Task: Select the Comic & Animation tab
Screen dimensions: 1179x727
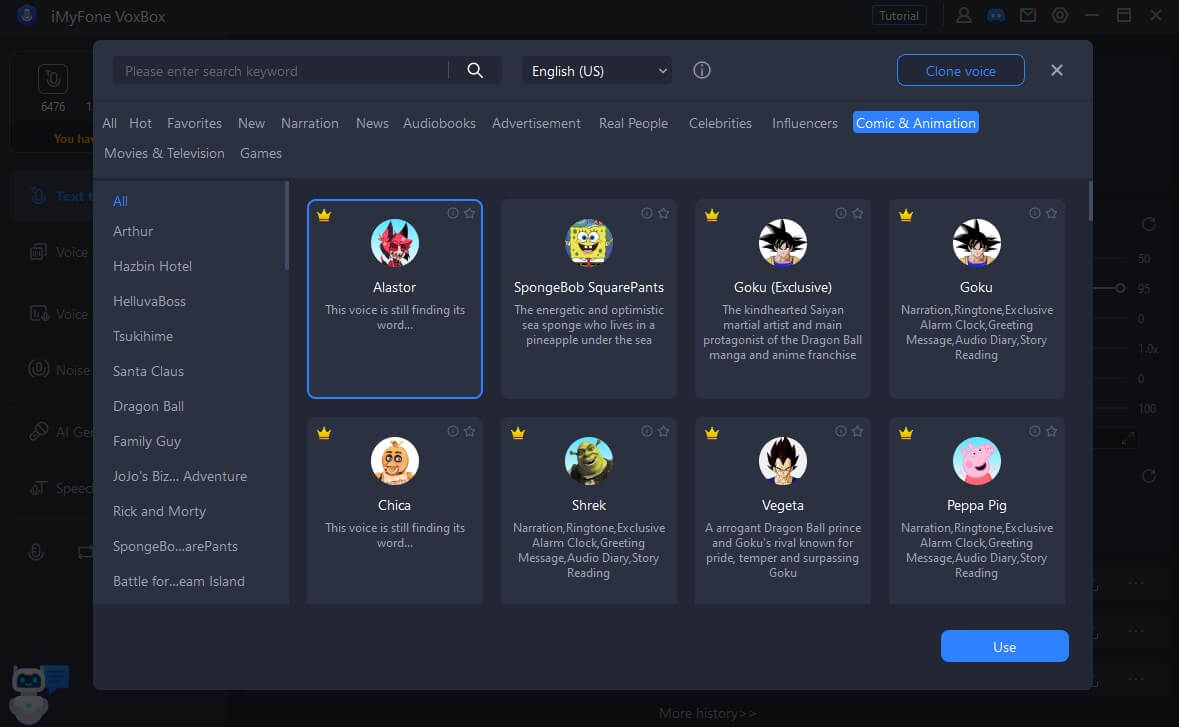Action: [915, 123]
